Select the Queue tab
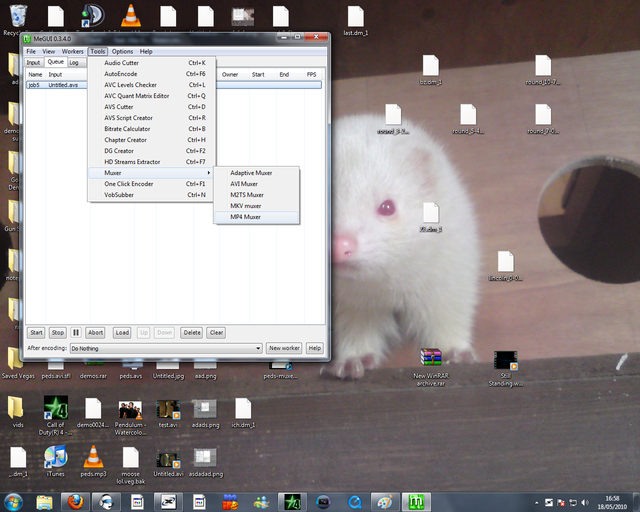 click(x=56, y=62)
